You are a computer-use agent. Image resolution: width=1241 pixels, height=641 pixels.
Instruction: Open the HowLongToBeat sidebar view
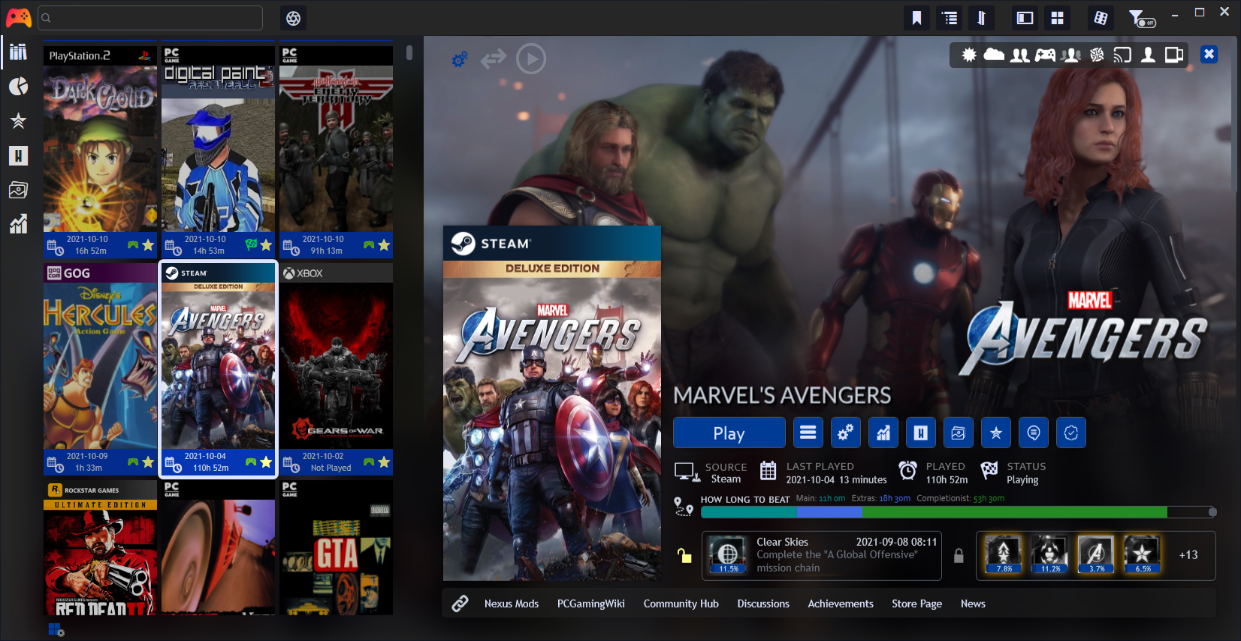18,156
